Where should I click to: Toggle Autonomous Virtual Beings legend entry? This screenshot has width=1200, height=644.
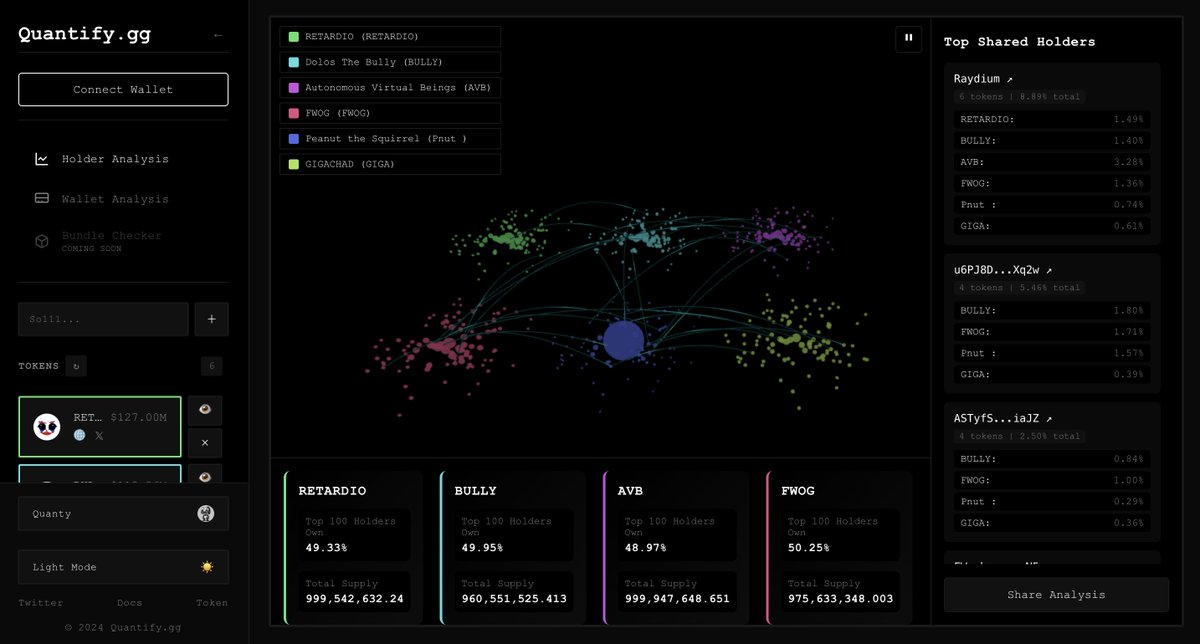click(x=390, y=87)
